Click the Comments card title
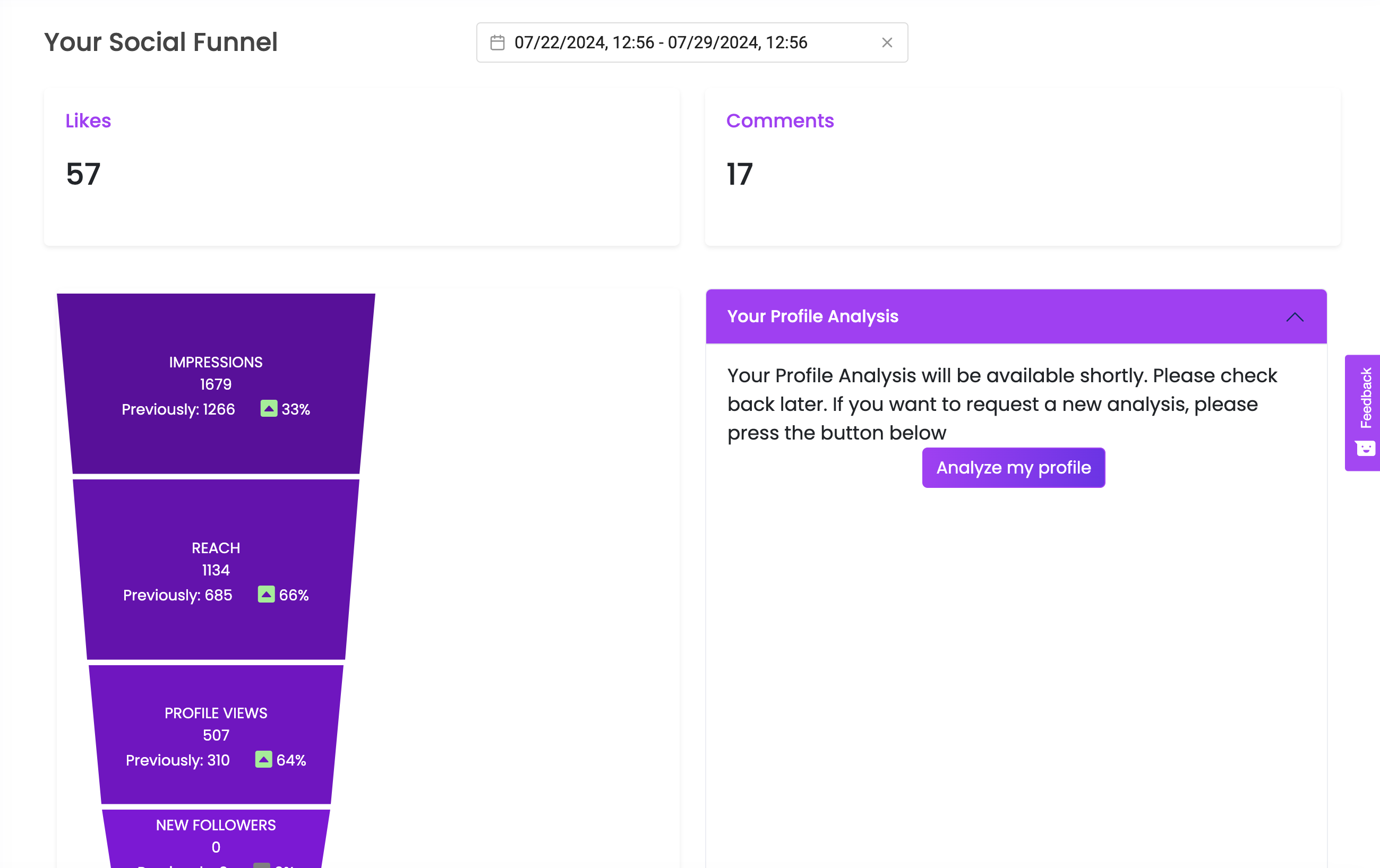The image size is (1380, 868). [779, 121]
